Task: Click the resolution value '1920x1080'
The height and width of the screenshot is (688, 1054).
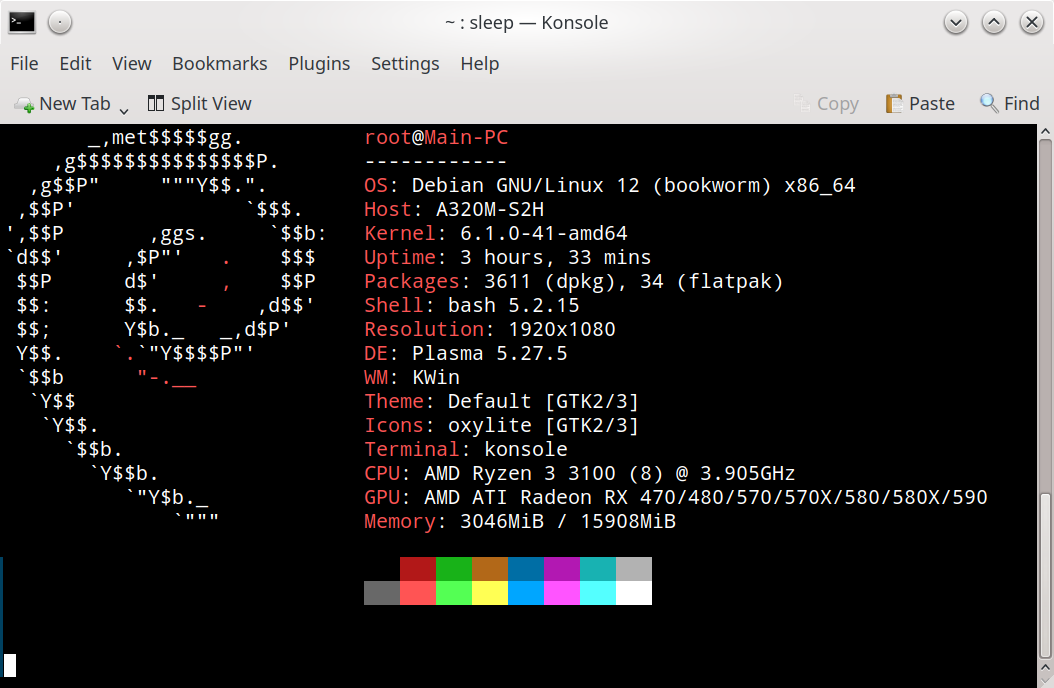Action: [562, 329]
